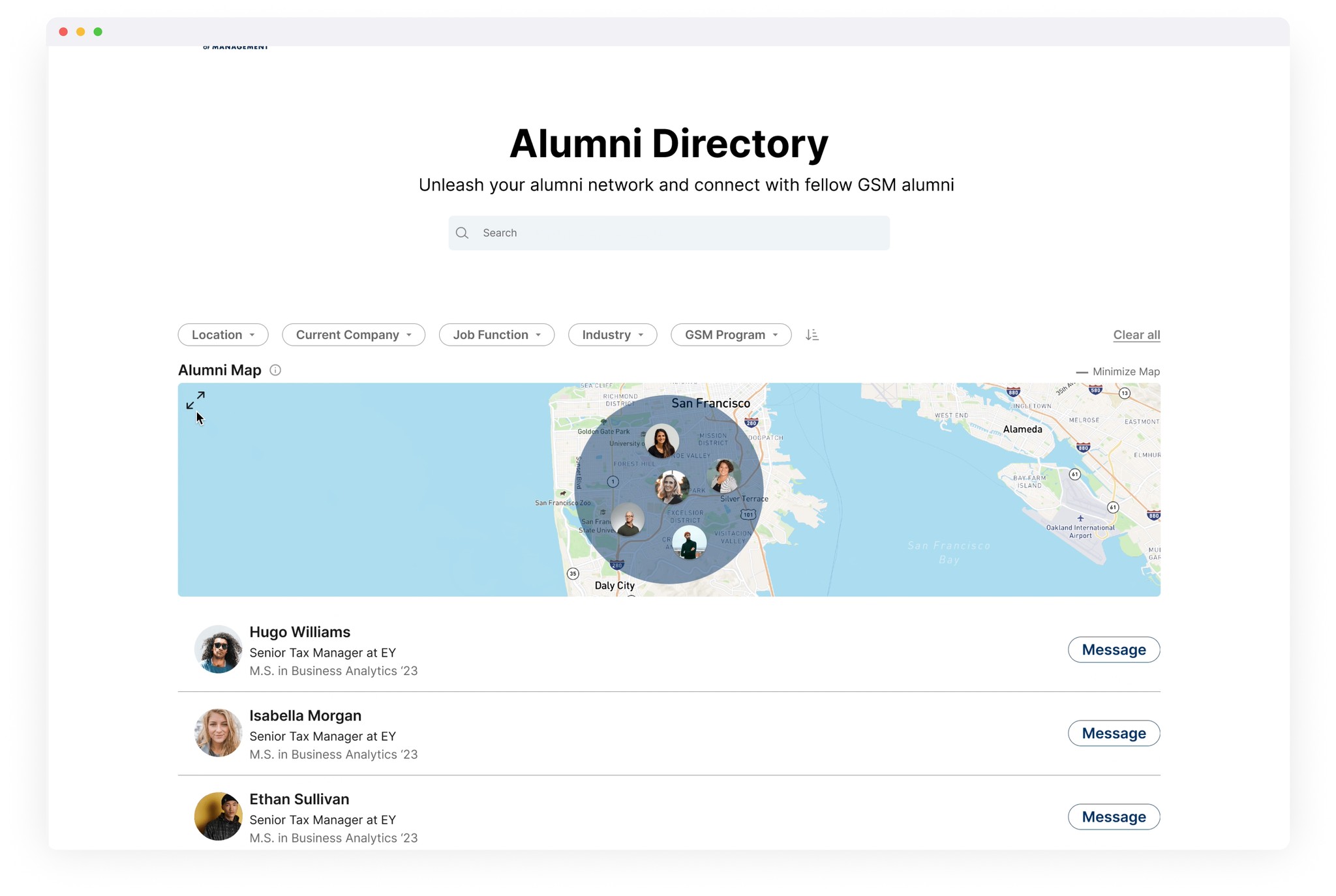
Task: Select the bald man's avatar on the map
Action: coord(628,520)
